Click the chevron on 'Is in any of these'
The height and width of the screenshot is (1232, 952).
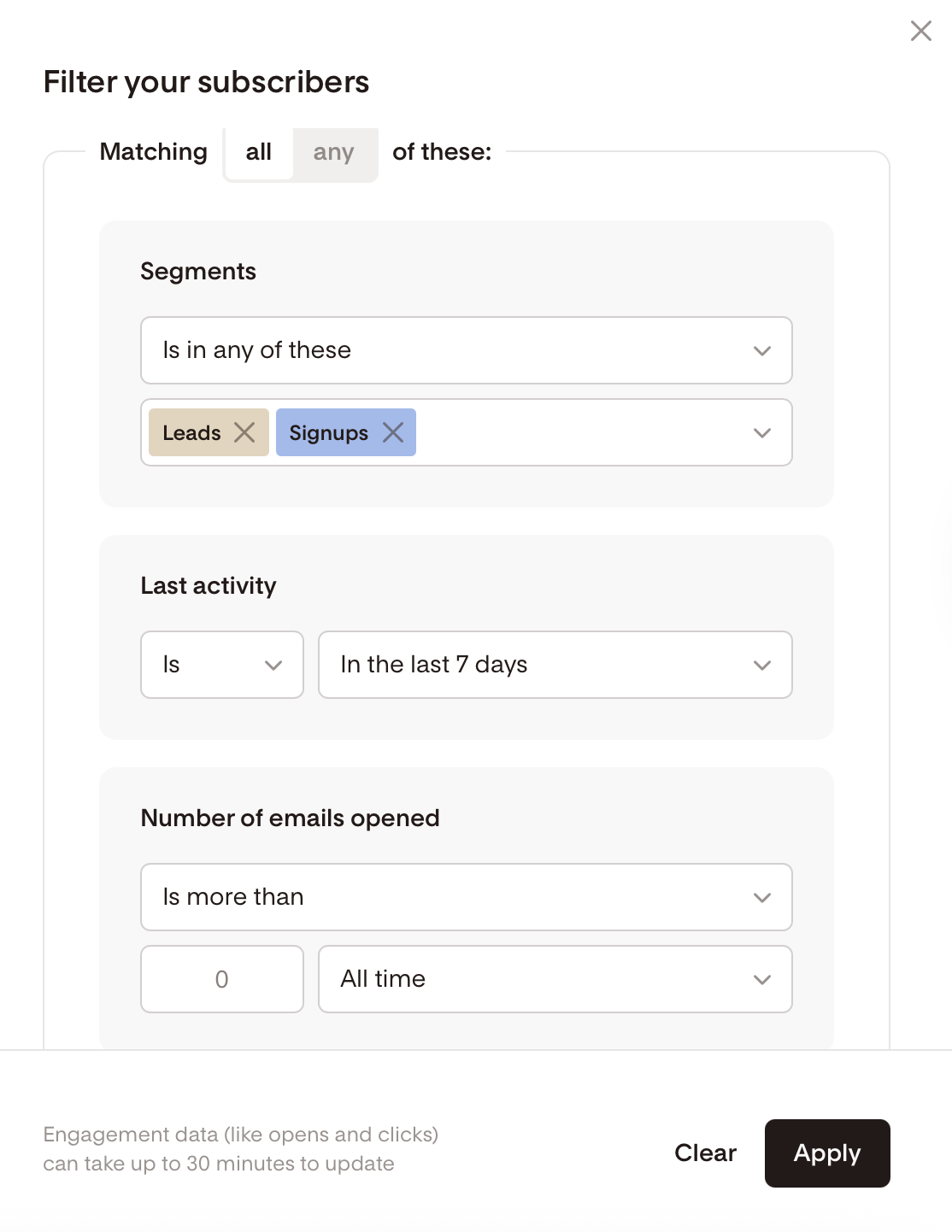[762, 351]
